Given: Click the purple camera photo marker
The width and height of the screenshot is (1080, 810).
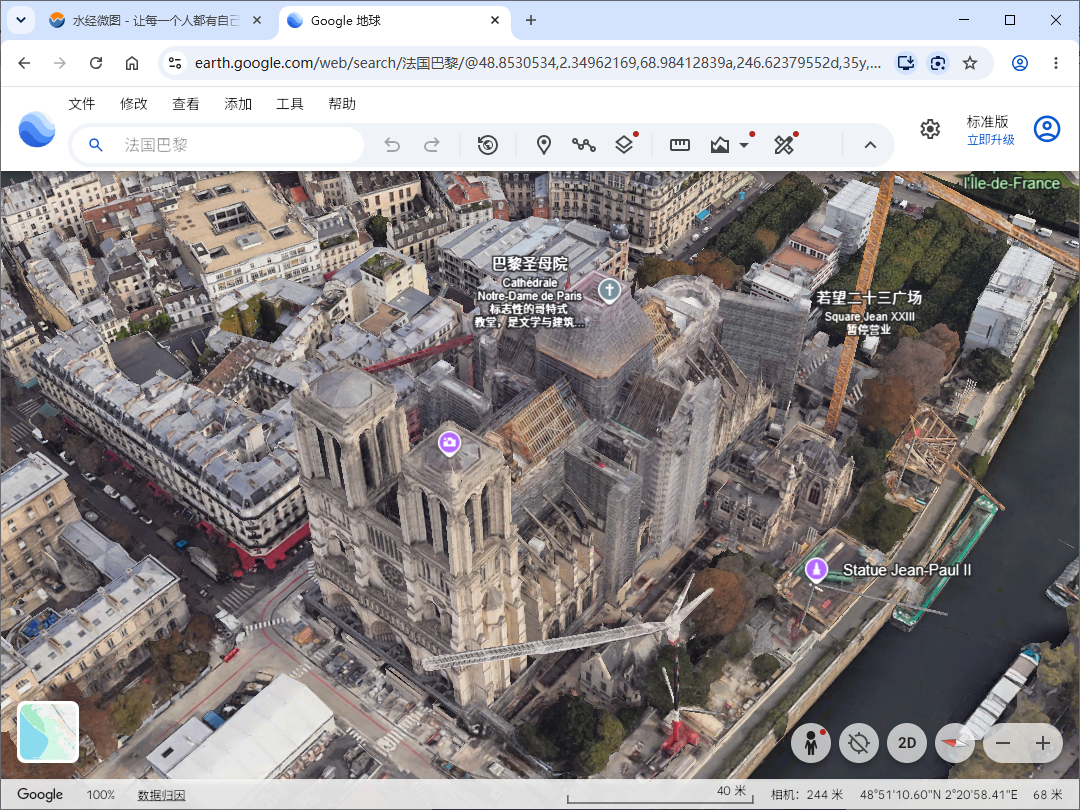Looking at the screenshot, I should point(449,443).
